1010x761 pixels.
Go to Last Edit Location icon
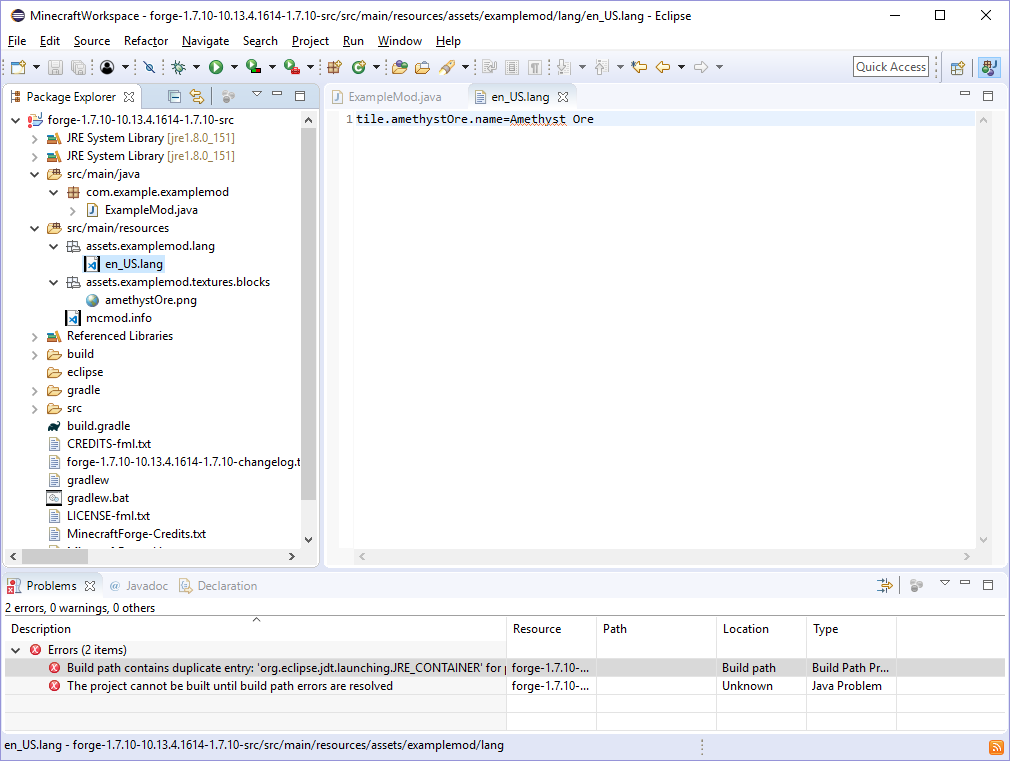(639, 67)
